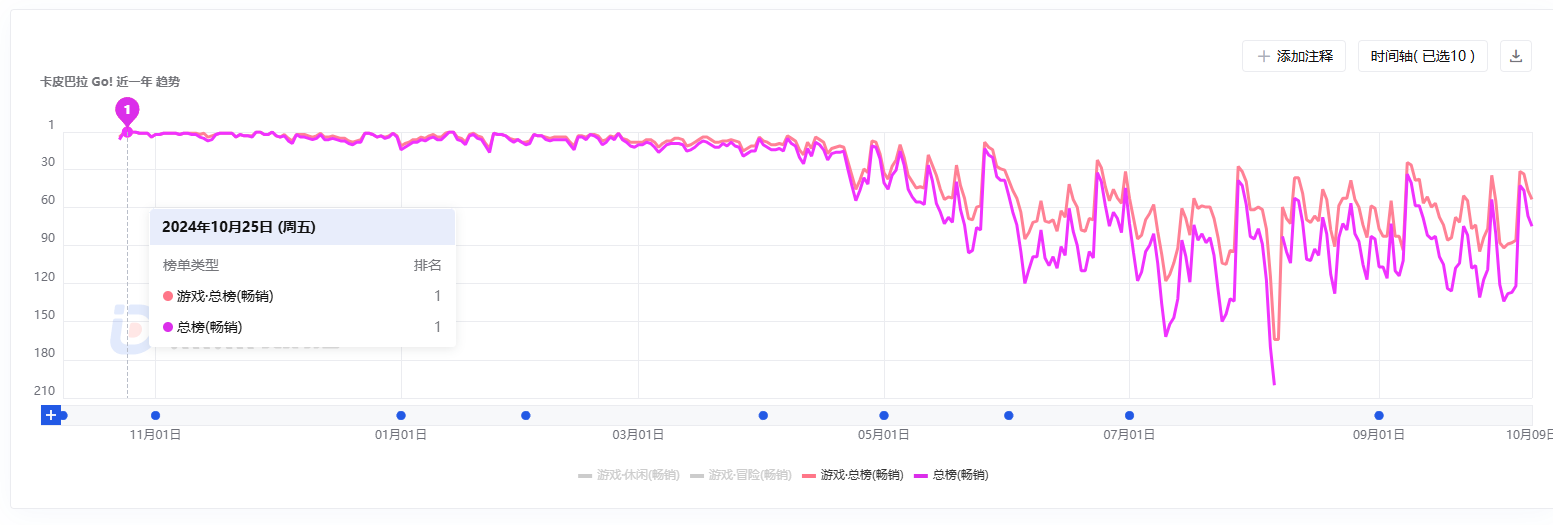The image size is (1553, 525).
Task: Click timeline event dot at 07月01日
Action: 1129,415
